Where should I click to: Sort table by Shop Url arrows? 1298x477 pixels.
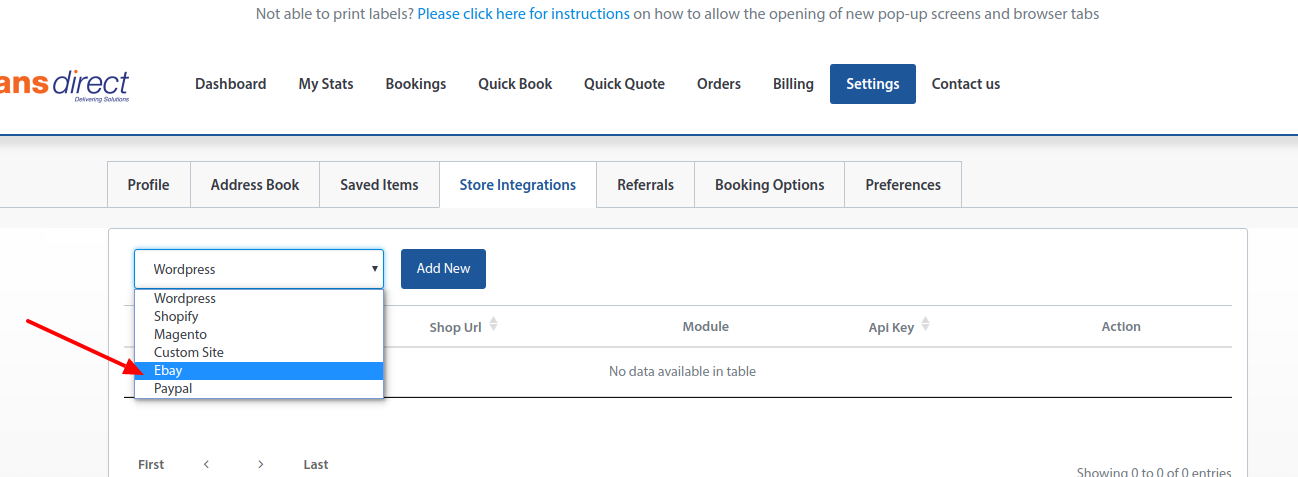[493, 326]
